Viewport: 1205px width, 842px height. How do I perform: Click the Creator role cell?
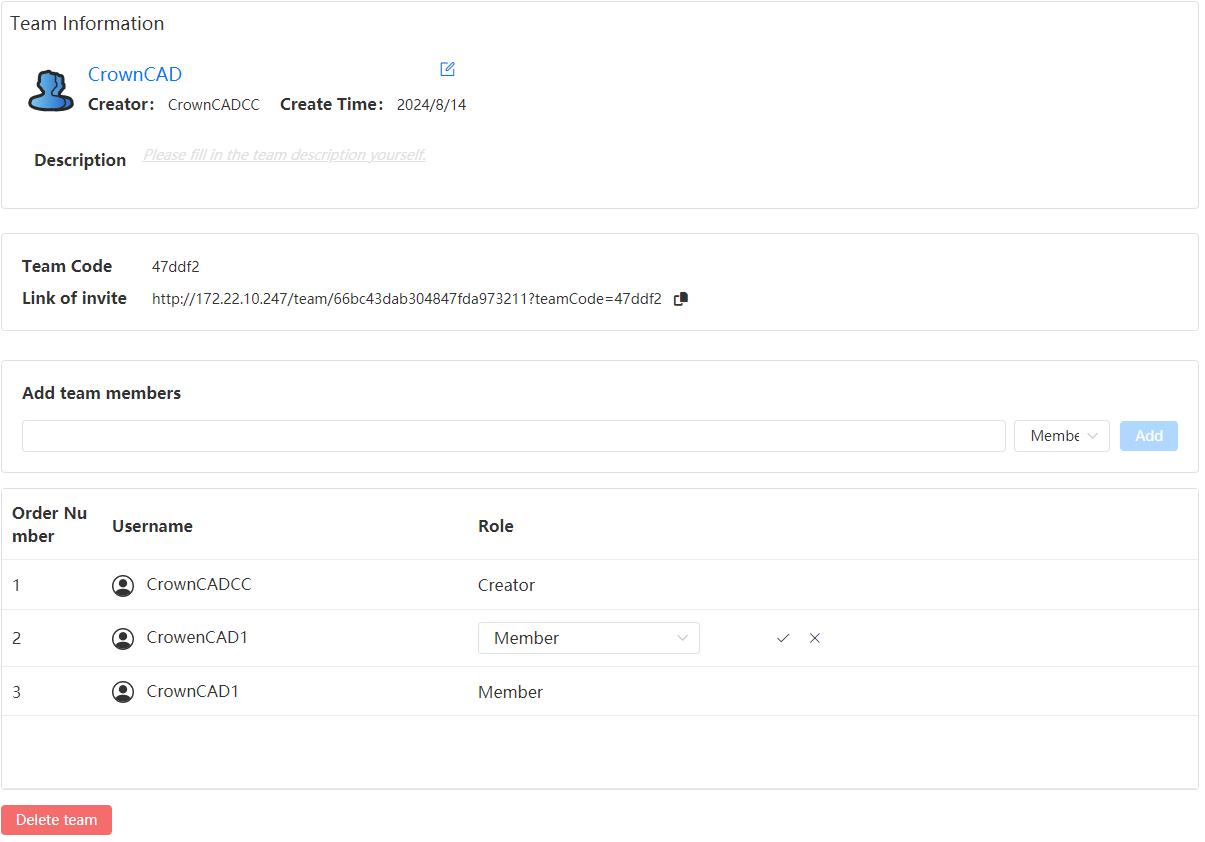507,586
